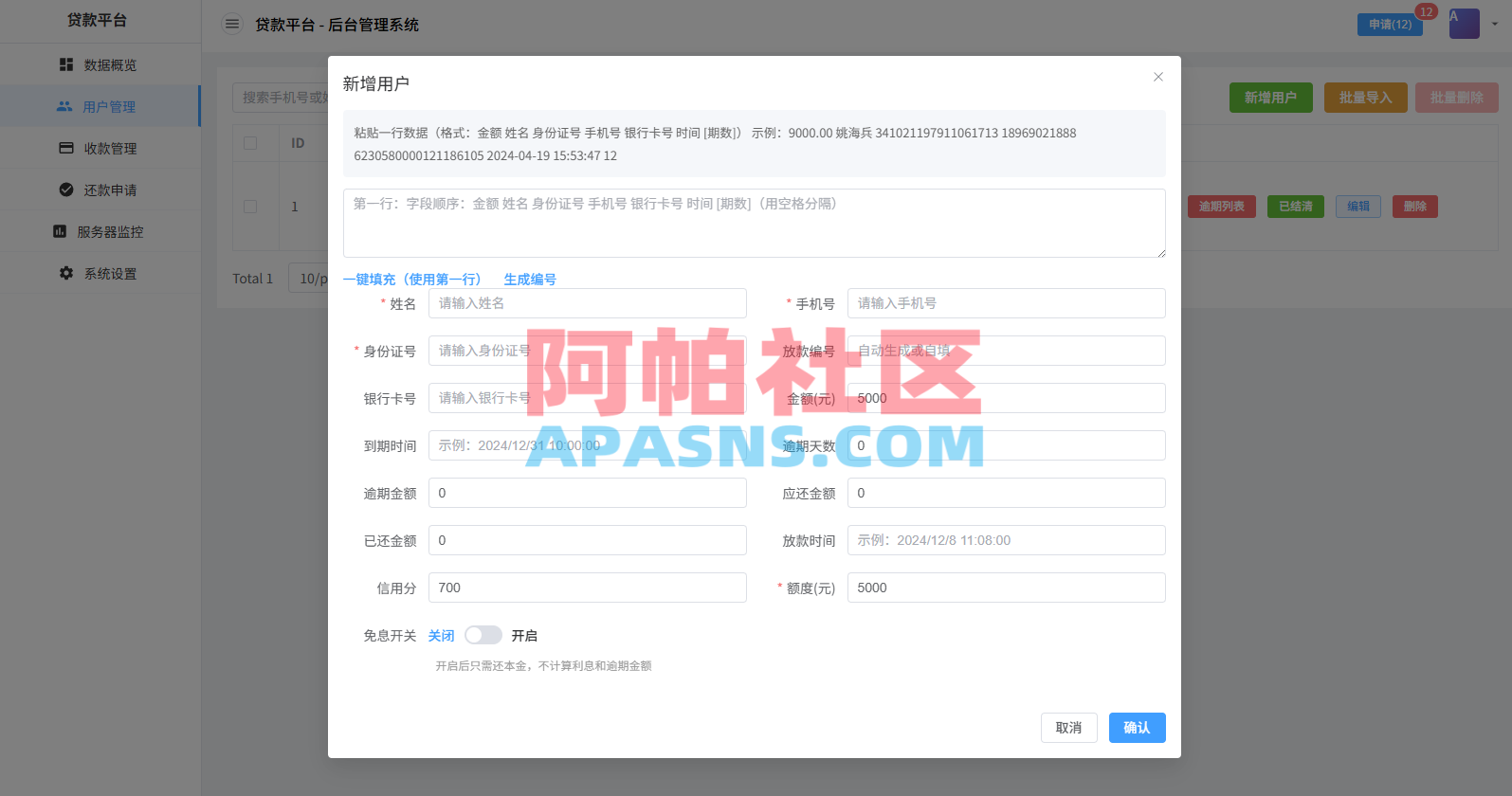Click the 用户管理 people icon in sidebar
This screenshot has height=796, width=1512.
click(x=64, y=106)
